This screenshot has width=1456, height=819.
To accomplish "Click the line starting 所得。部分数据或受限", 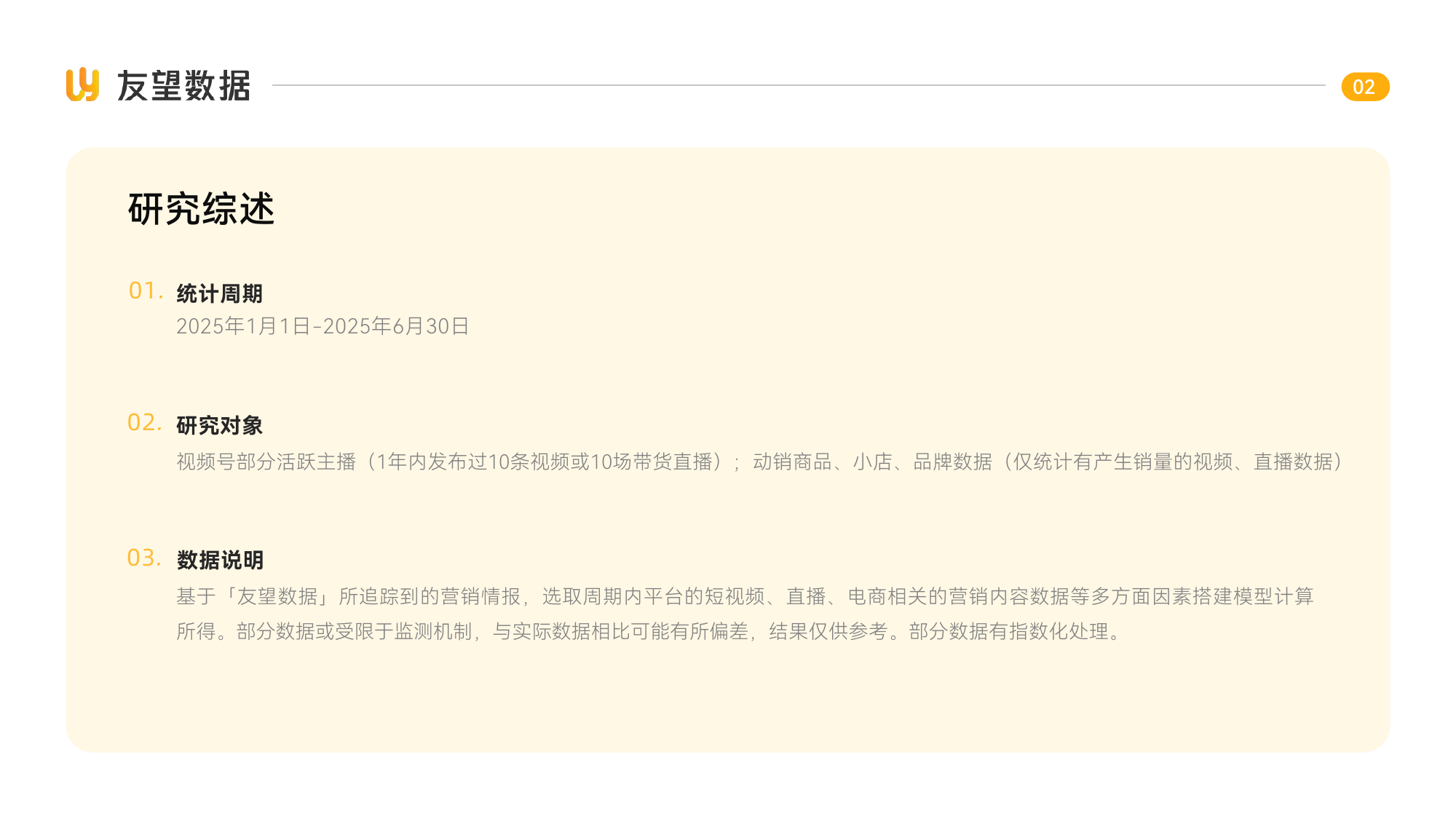I will (x=650, y=631).
